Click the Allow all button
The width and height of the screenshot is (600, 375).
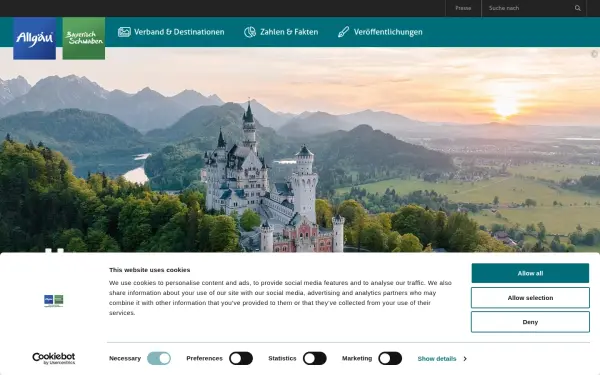point(530,273)
